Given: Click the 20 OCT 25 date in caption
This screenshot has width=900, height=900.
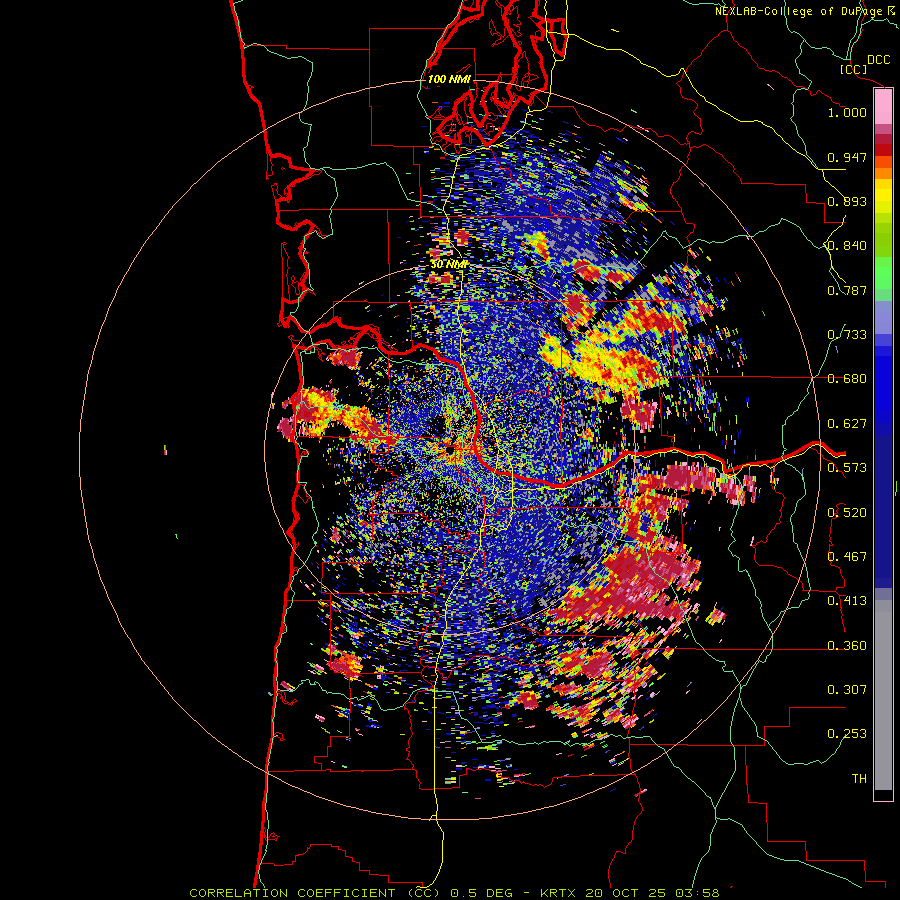Looking at the screenshot, I should point(626,893).
